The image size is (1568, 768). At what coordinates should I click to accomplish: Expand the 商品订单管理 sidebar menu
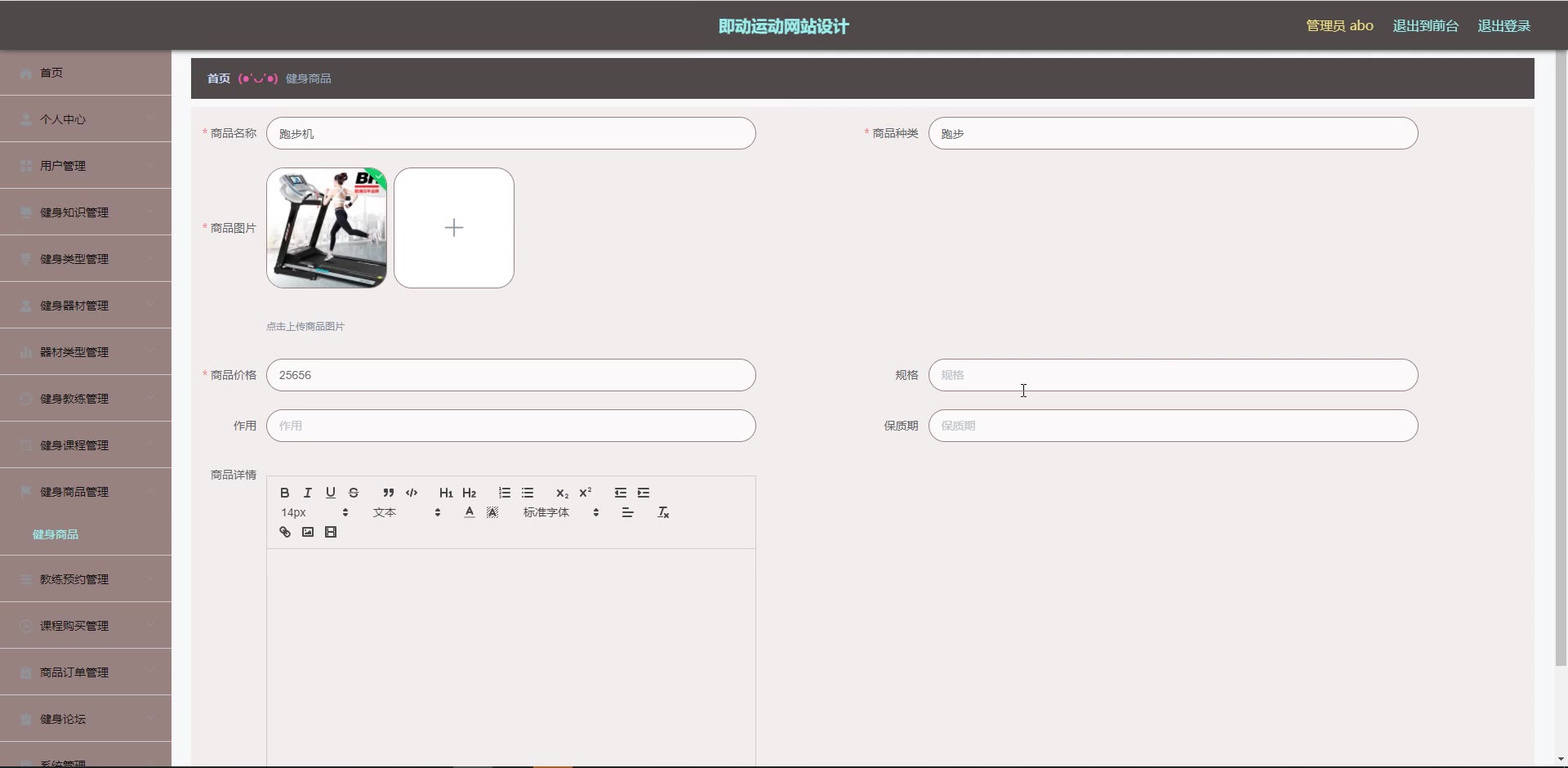pos(86,672)
